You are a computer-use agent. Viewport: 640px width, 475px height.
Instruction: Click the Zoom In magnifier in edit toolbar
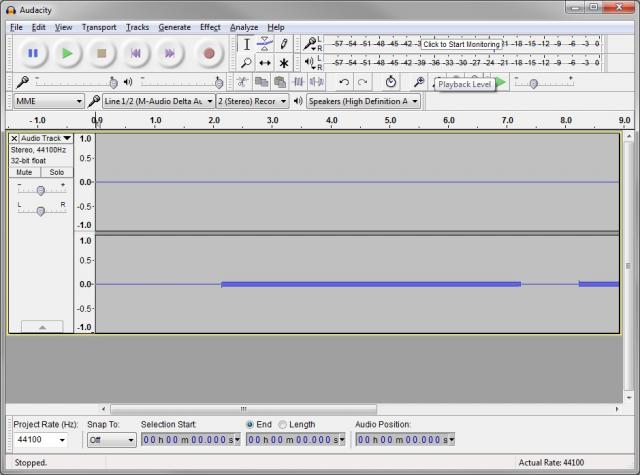coord(419,82)
